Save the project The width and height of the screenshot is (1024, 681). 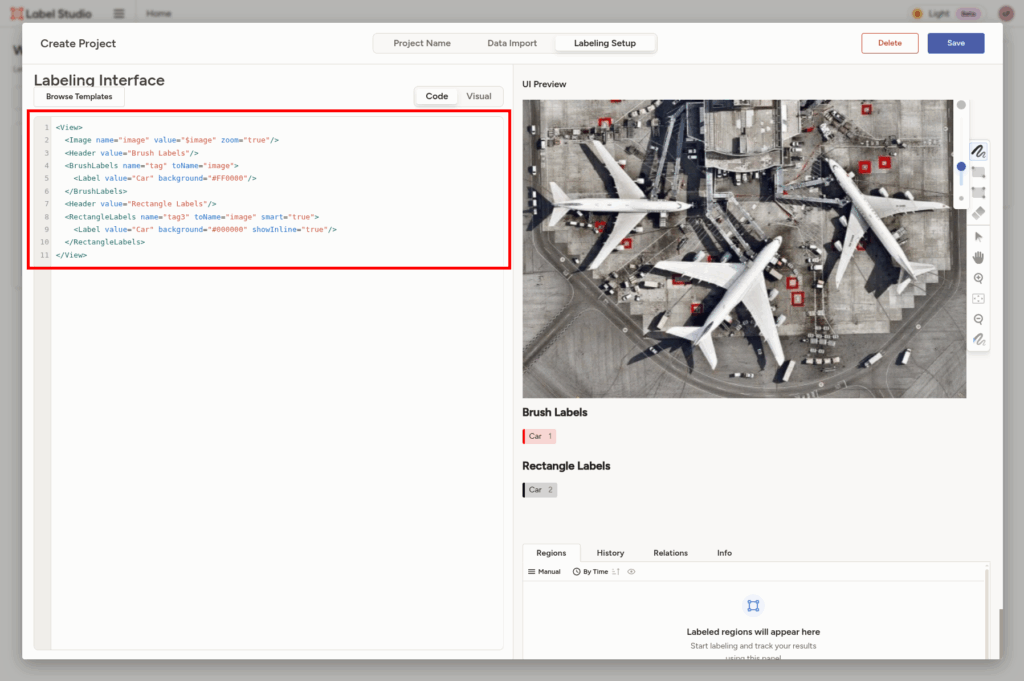[956, 43]
